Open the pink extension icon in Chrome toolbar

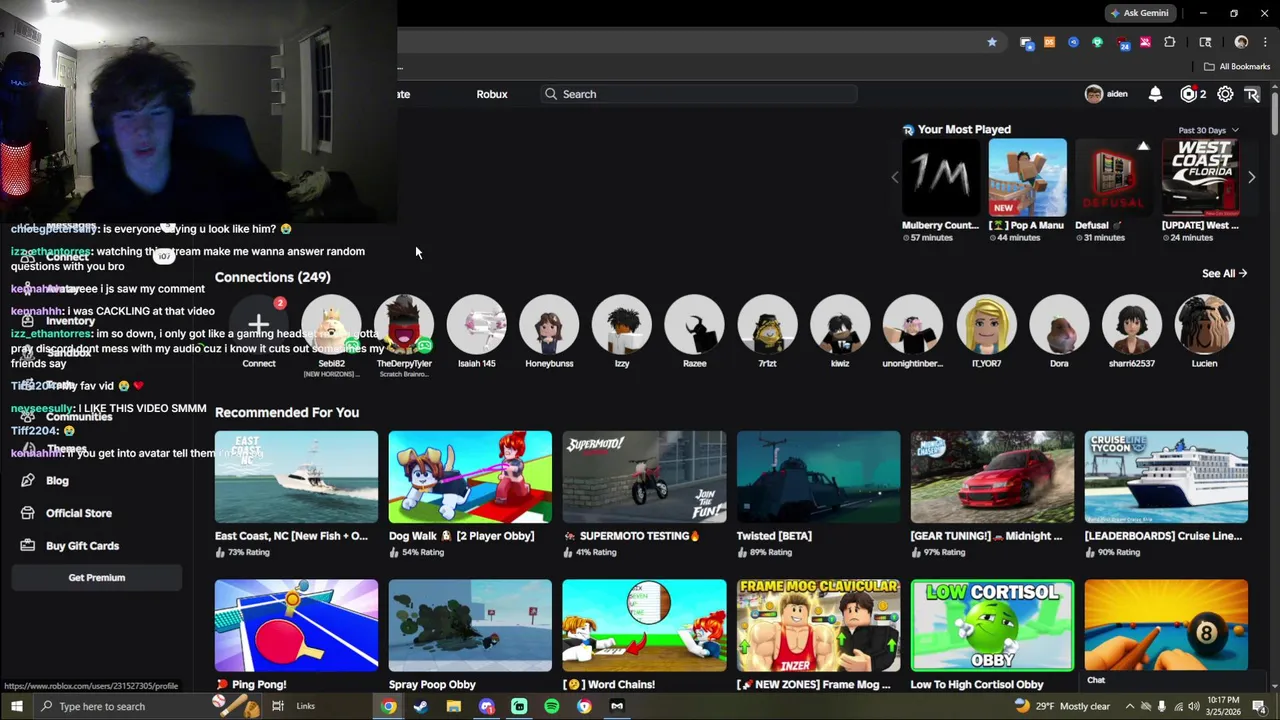1145,42
